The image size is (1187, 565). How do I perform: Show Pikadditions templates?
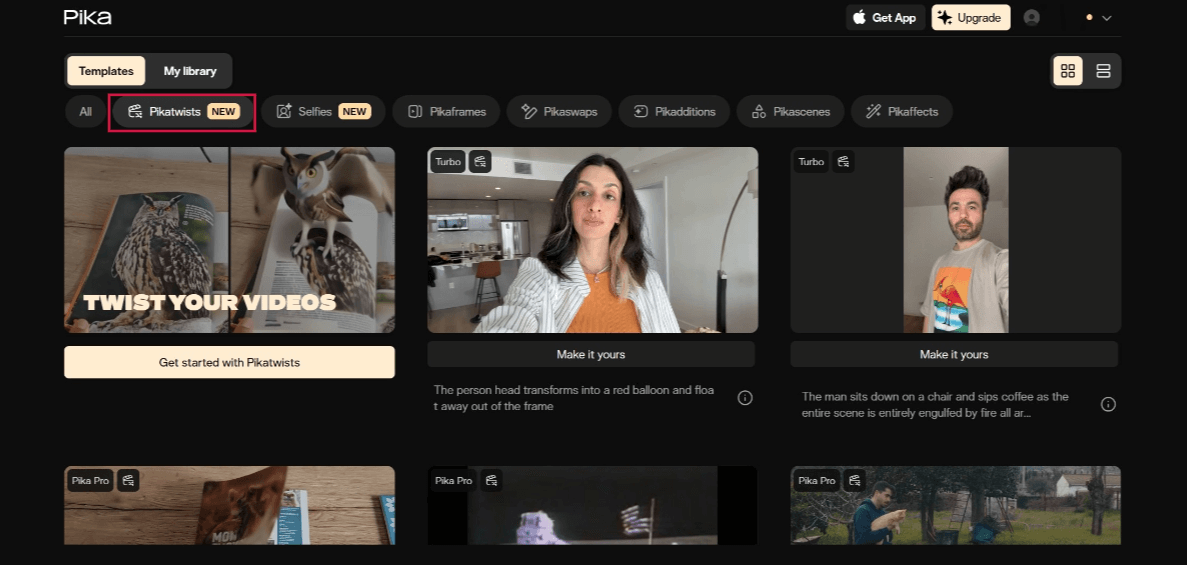[x=674, y=112]
